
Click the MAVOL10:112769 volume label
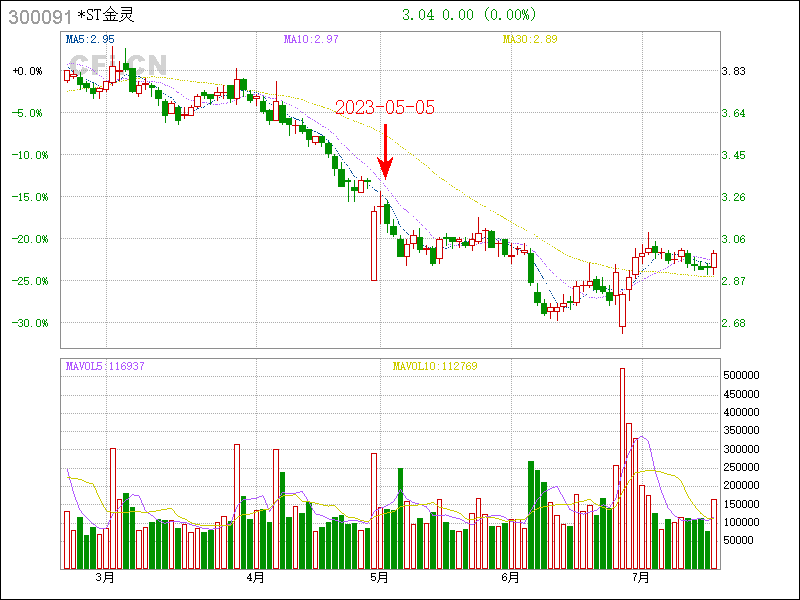[435, 366]
